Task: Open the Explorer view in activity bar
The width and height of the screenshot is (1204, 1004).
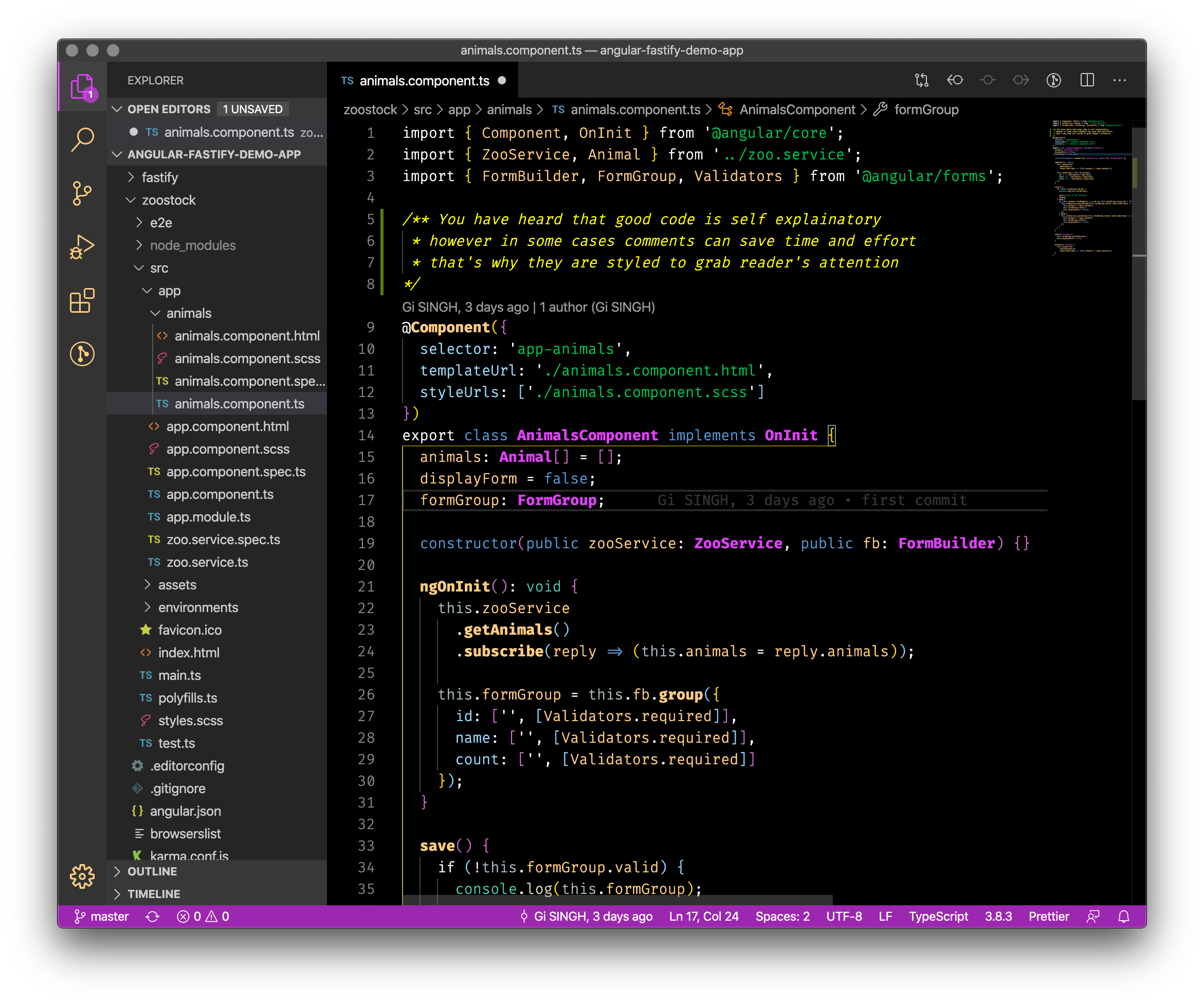Action: [x=82, y=86]
